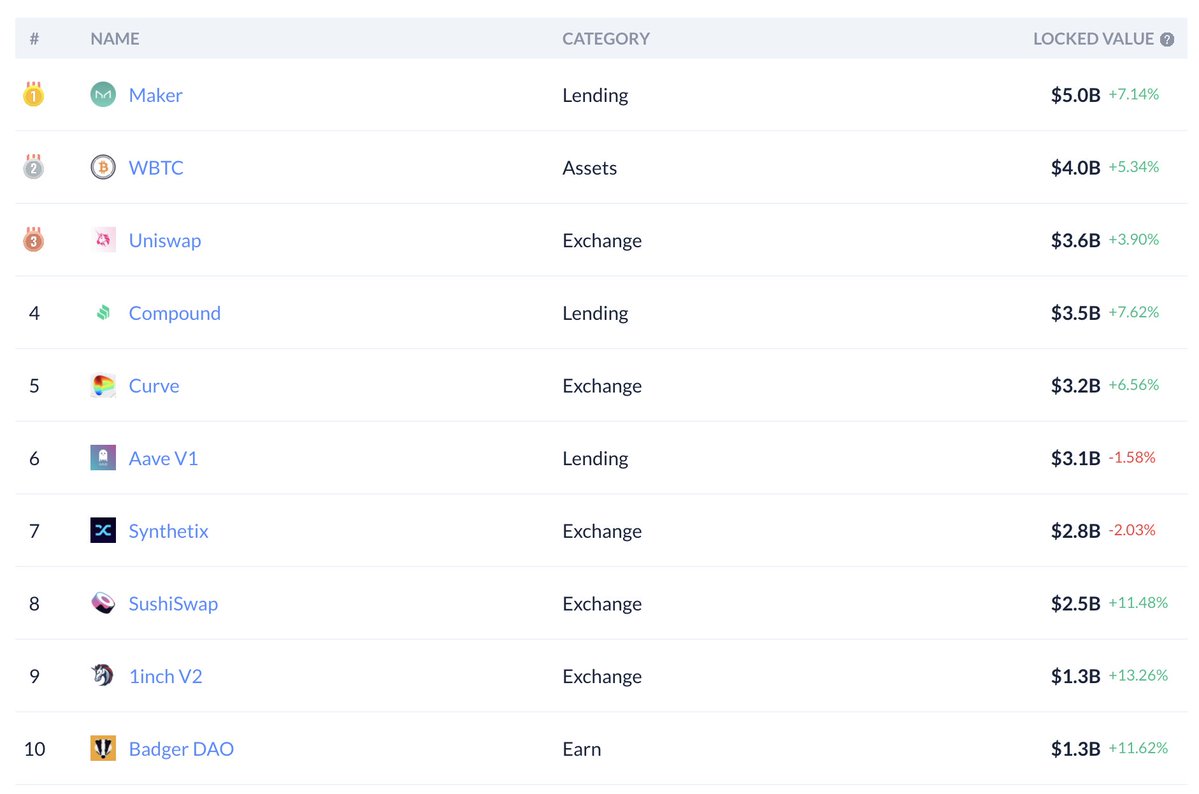Image resolution: width=1199 pixels, height=794 pixels.
Task: Click the Lending category in Maker row
Action: 595,95
